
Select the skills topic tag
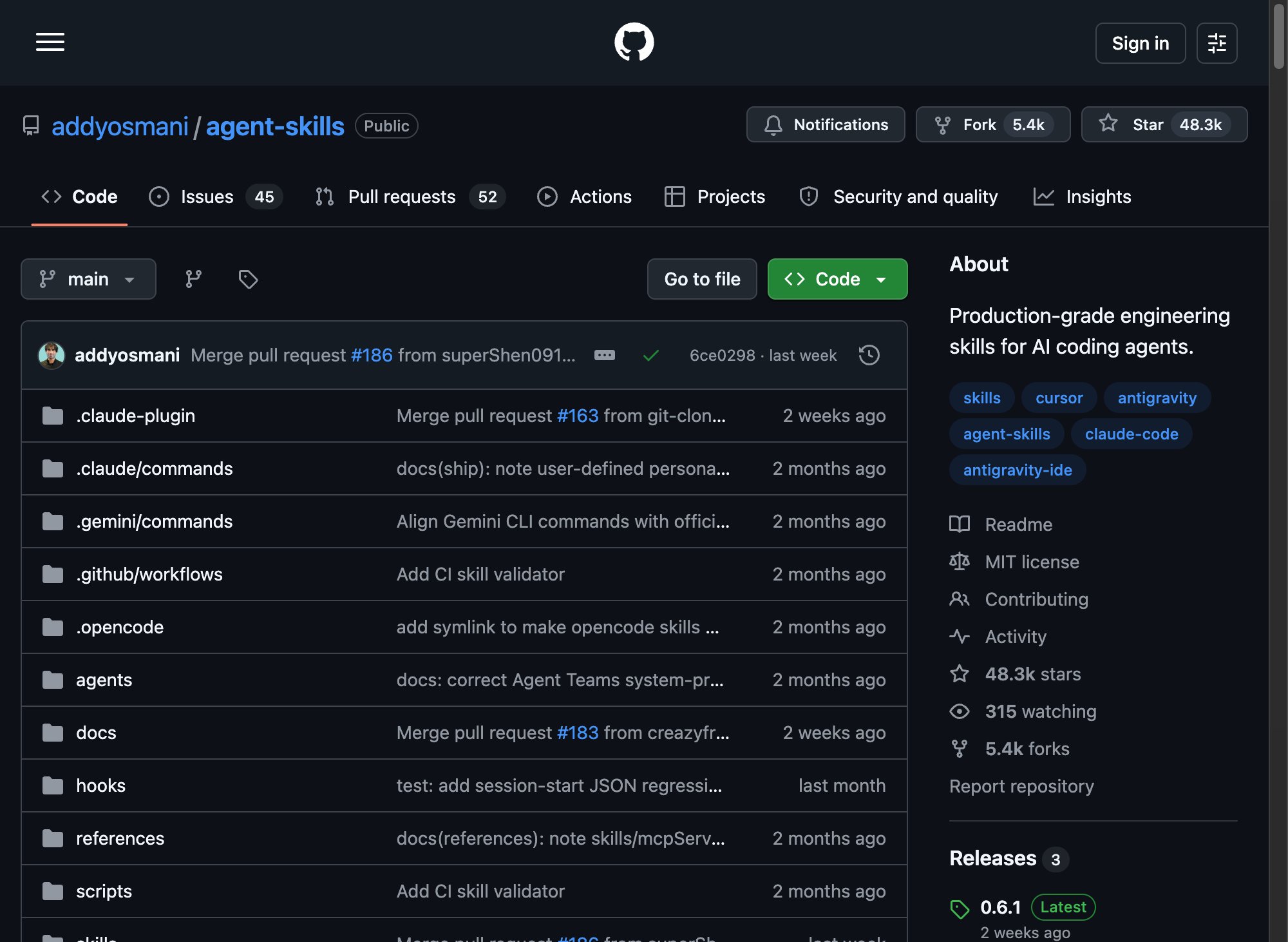981,398
